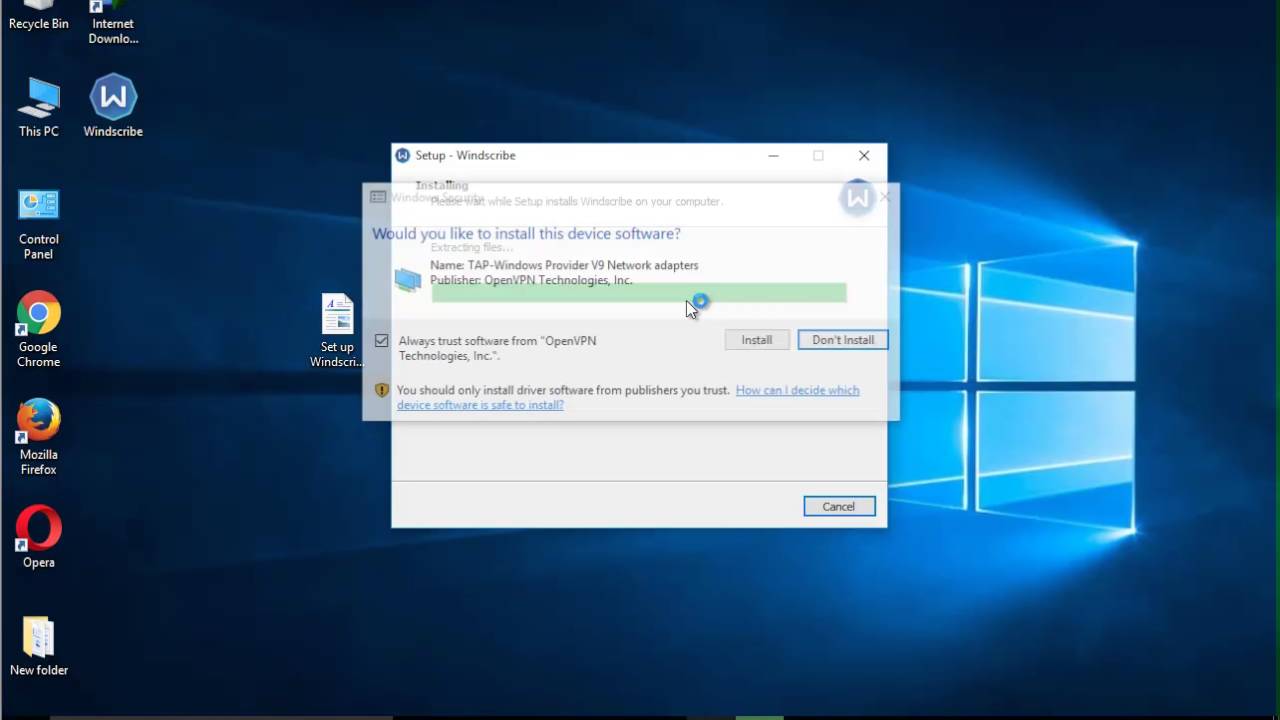Image resolution: width=1280 pixels, height=720 pixels.
Task: Click the Windscribe W logo in installer header
Action: click(857, 198)
